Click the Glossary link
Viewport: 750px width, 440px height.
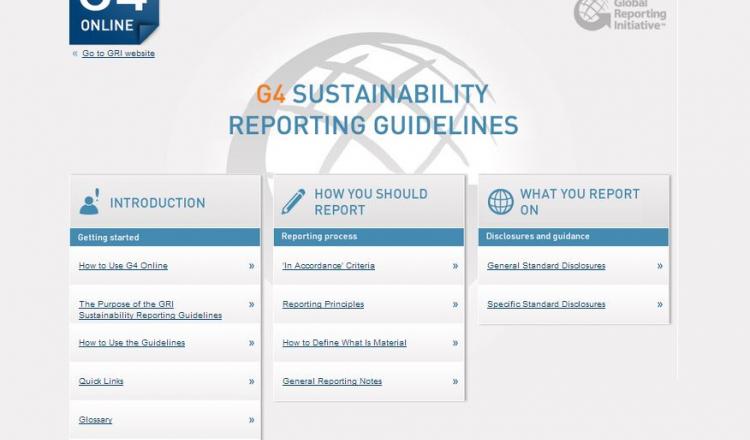coord(95,420)
